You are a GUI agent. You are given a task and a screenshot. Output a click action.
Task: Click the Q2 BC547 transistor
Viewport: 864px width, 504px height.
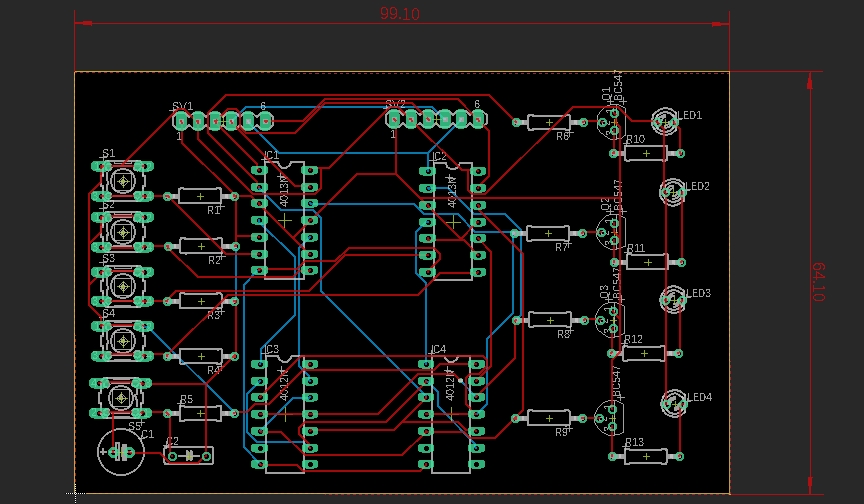611,232
